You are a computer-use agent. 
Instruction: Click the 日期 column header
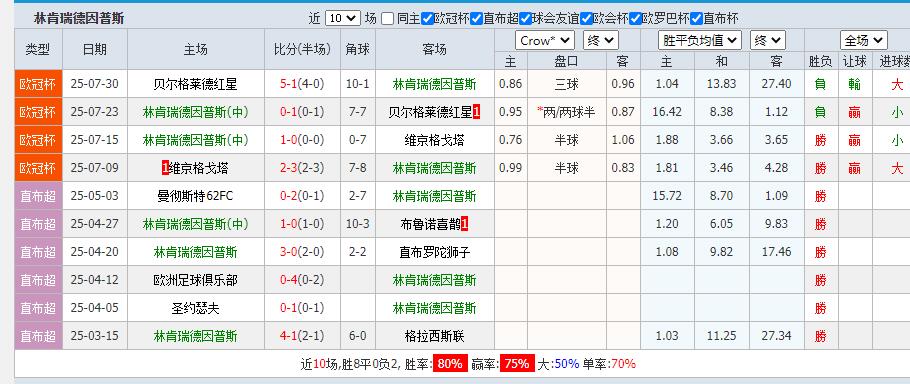point(95,49)
